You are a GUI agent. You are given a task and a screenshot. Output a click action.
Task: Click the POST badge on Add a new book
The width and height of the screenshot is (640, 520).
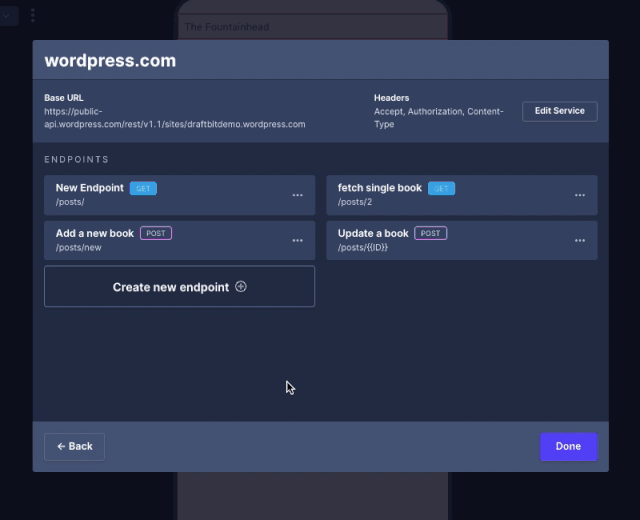tap(156, 233)
